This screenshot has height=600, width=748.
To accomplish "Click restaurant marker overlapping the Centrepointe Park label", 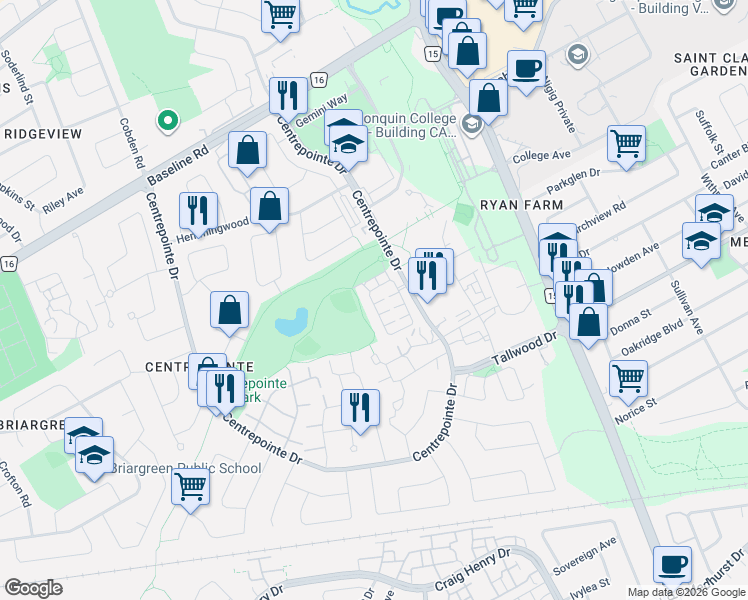I will click(226, 392).
